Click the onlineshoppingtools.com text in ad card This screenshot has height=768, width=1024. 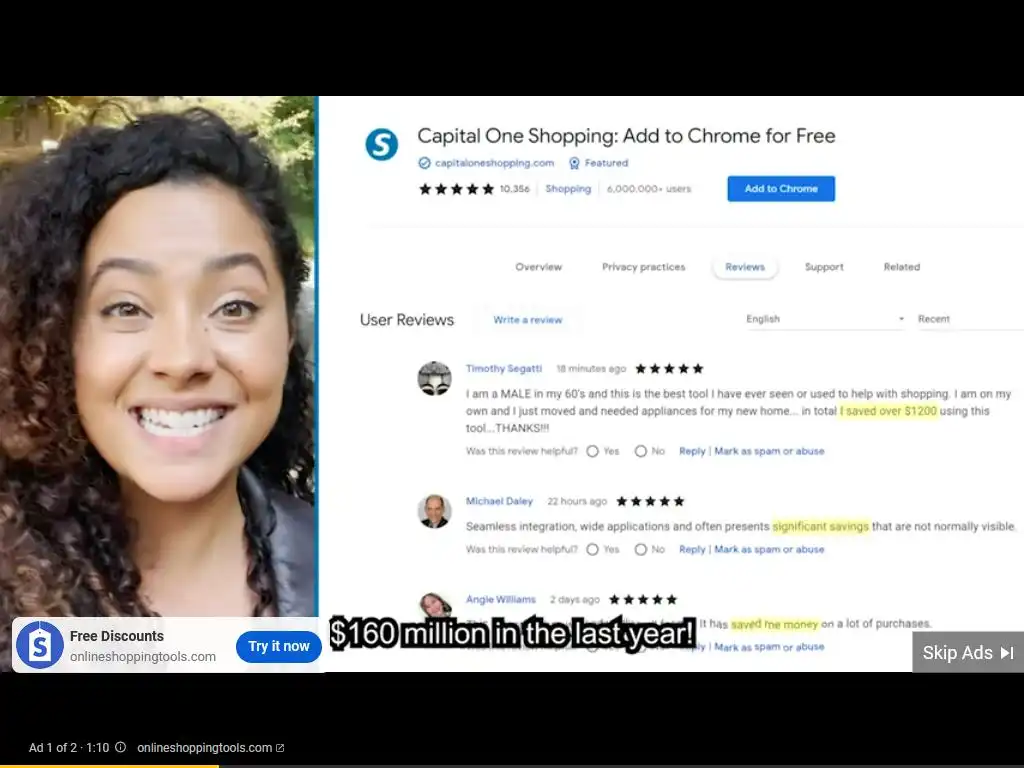pyautogui.click(x=143, y=657)
